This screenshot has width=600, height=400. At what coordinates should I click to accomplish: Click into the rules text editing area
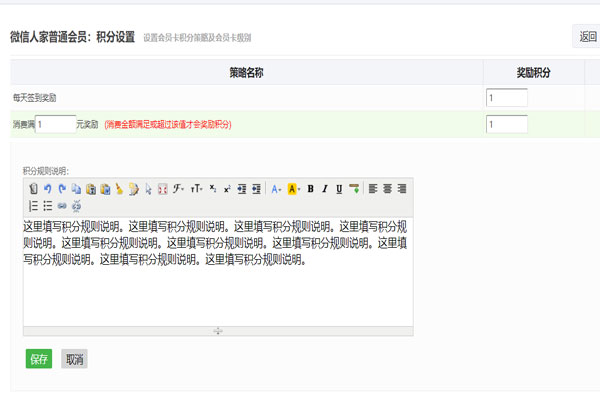pyautogui.click(x=218, y=272)
